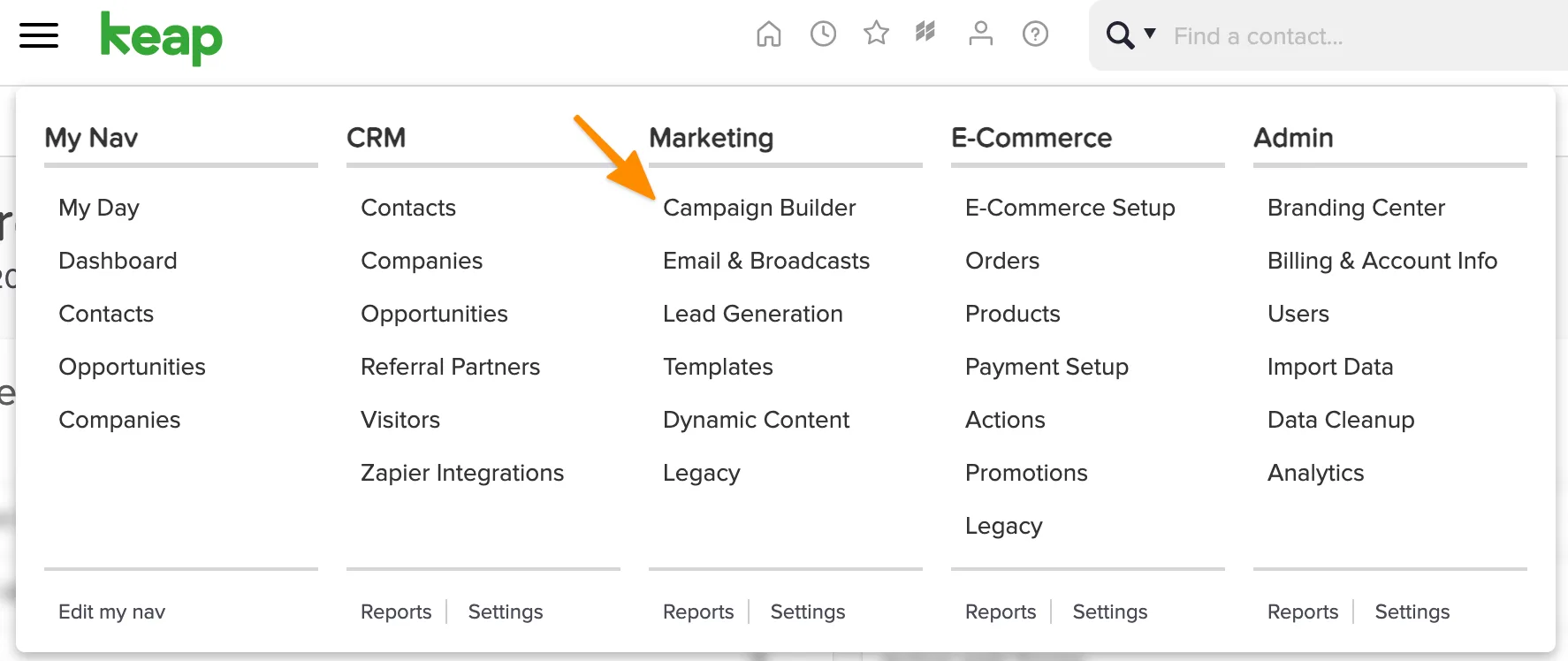Open the hamburger main menu
1568x661 pixels.
click(39, 35)
